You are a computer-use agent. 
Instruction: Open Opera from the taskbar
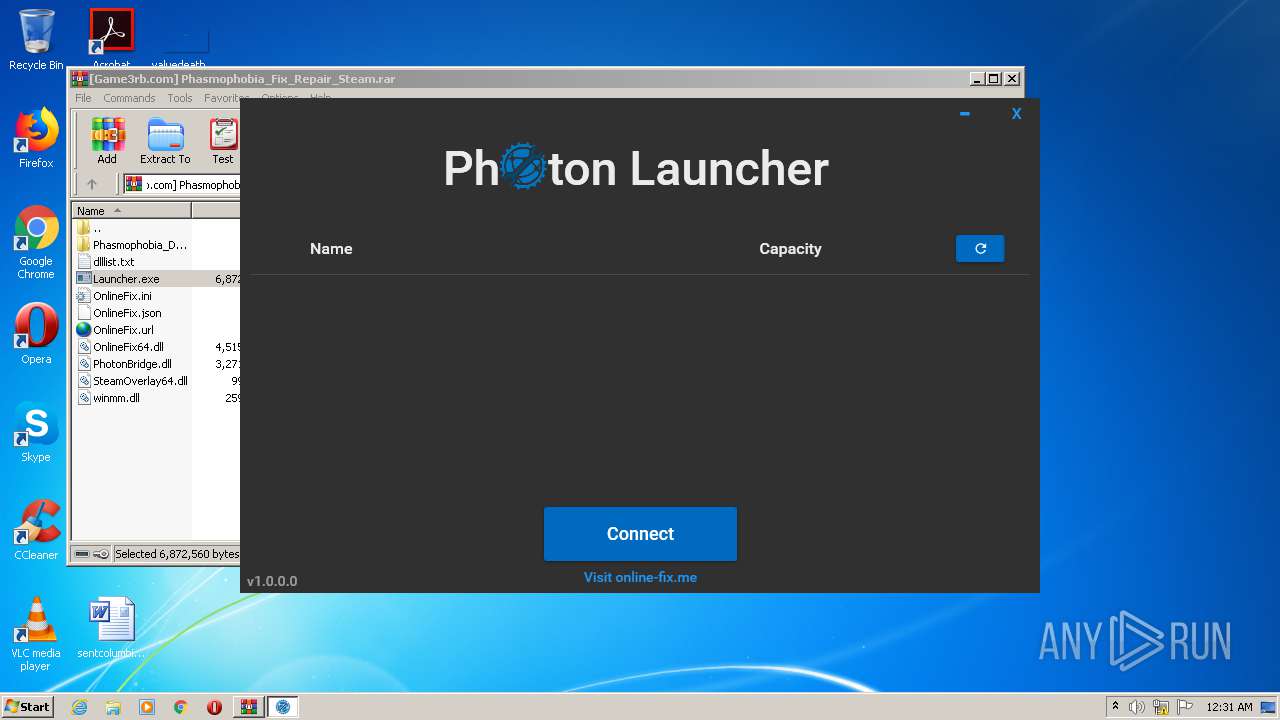tap(214, 707)
